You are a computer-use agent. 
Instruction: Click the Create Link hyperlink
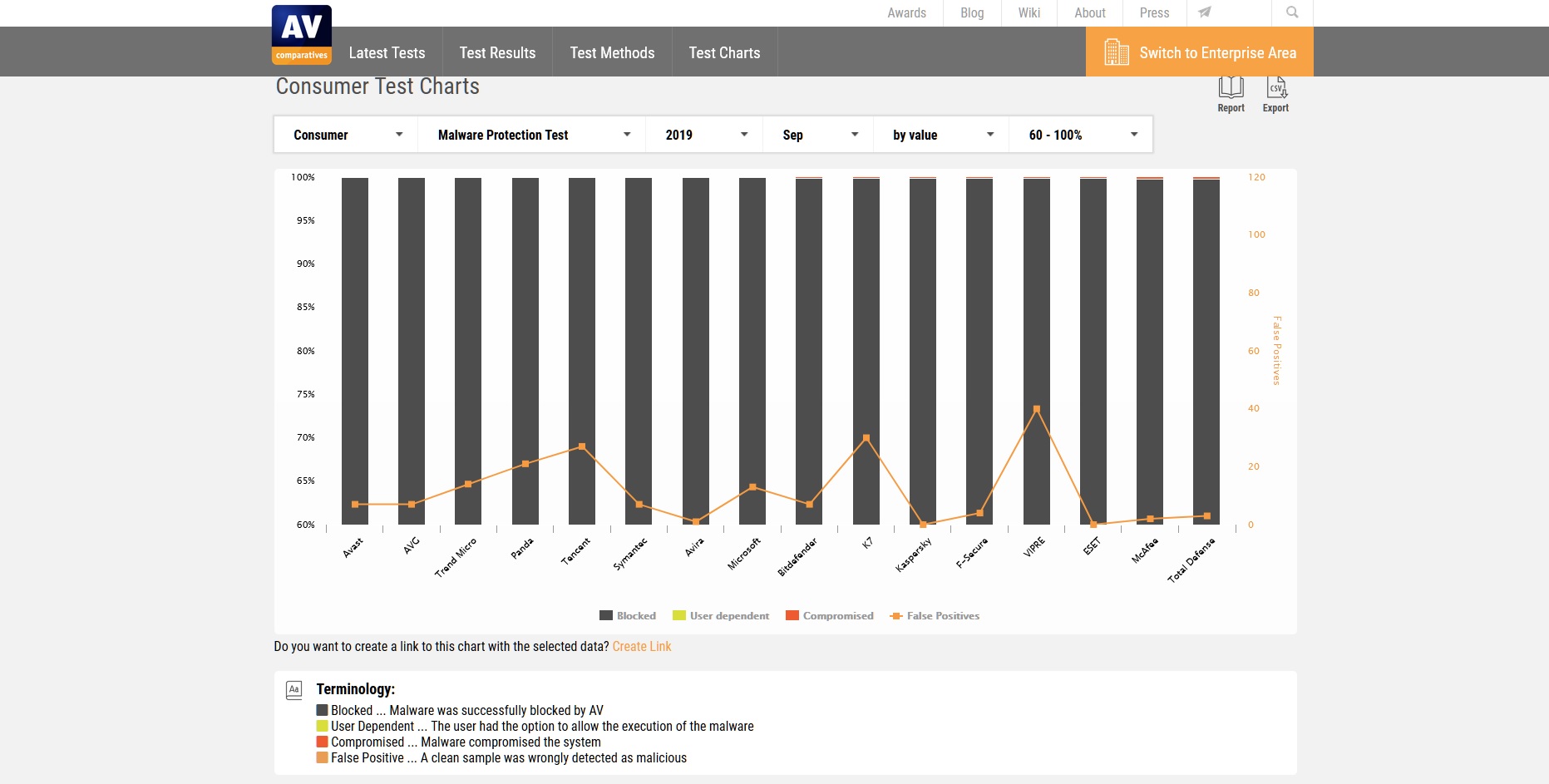[641, 647]
